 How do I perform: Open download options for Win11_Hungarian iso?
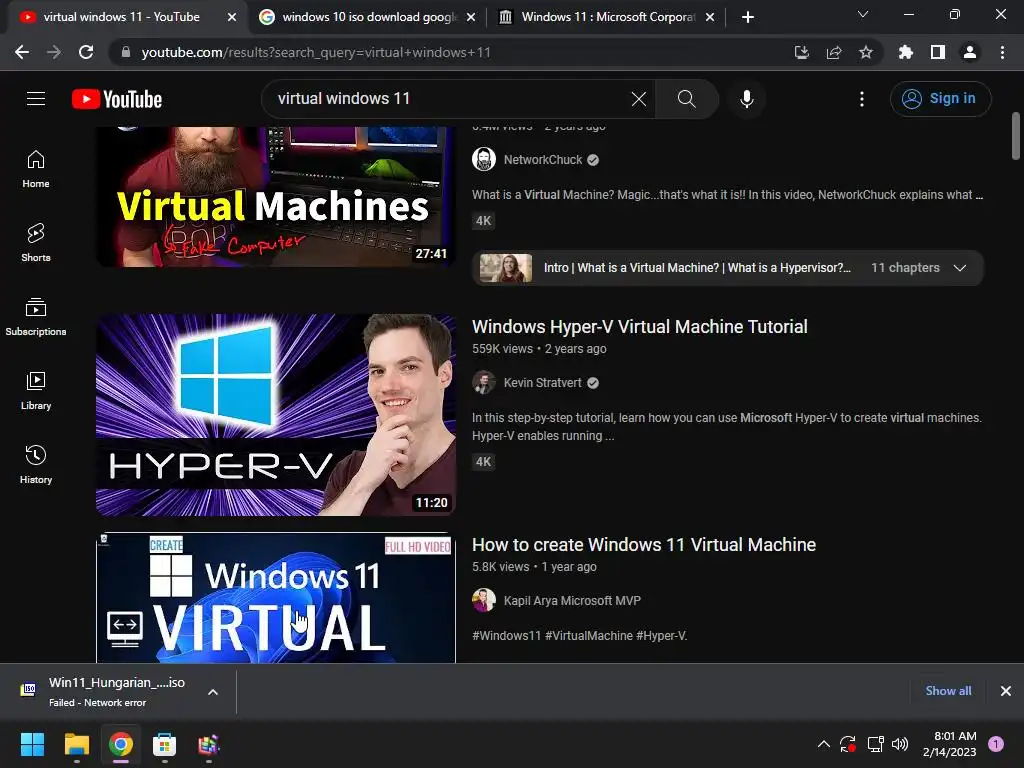click(x=213, y=692)
